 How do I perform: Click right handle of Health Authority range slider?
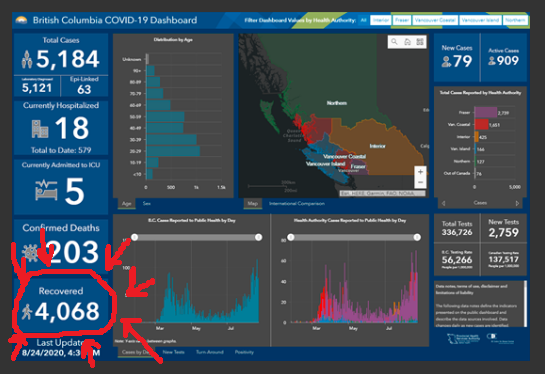(417, 237)
